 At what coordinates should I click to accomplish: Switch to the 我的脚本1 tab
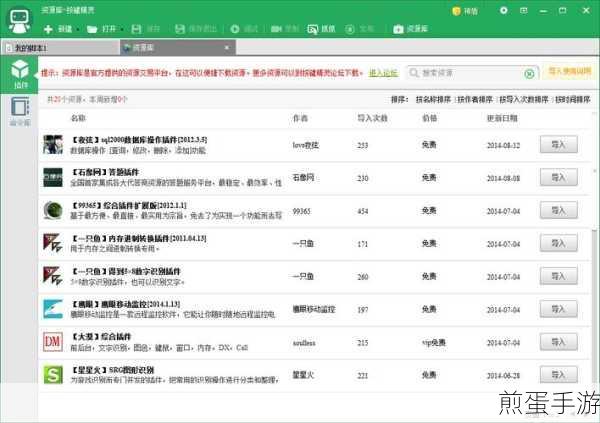60,48
